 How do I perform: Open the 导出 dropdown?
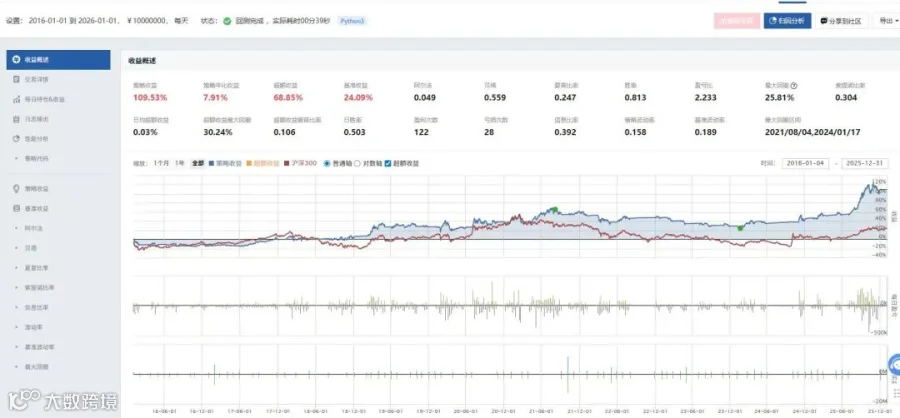coord(886,21)
